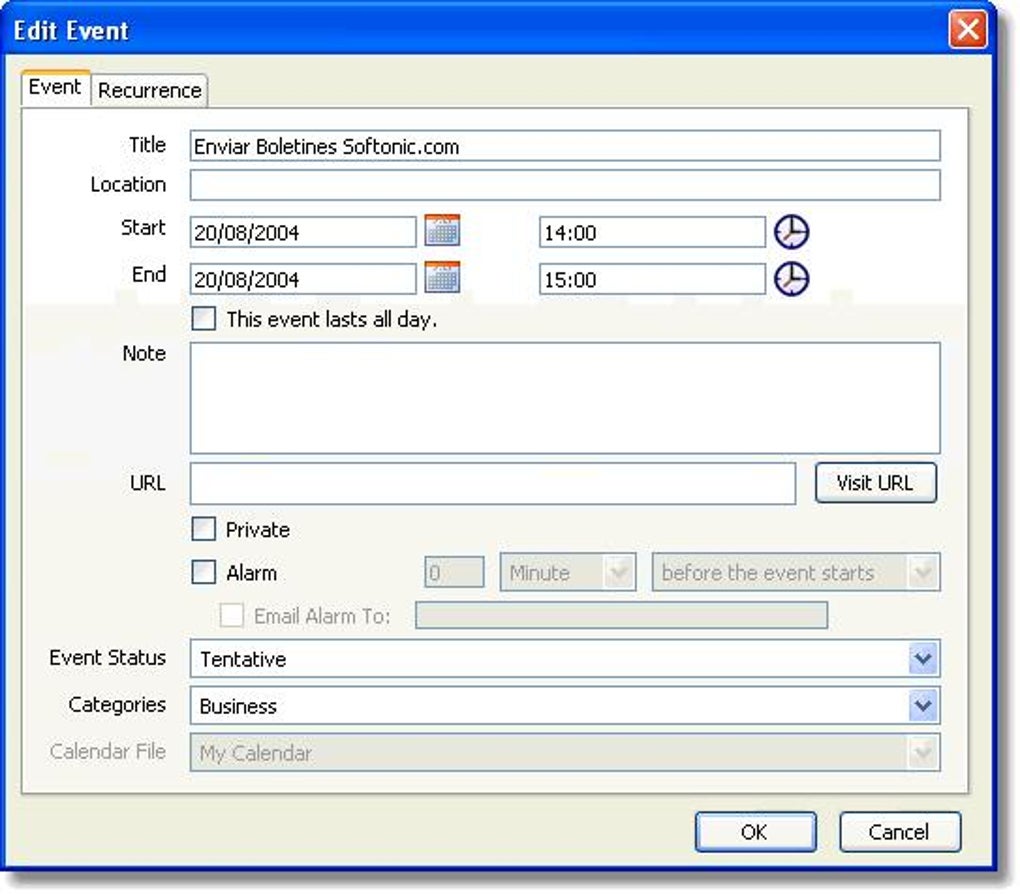Check 'This event lasts all day'
The image size is (1020, 894).
coord(204,319)
